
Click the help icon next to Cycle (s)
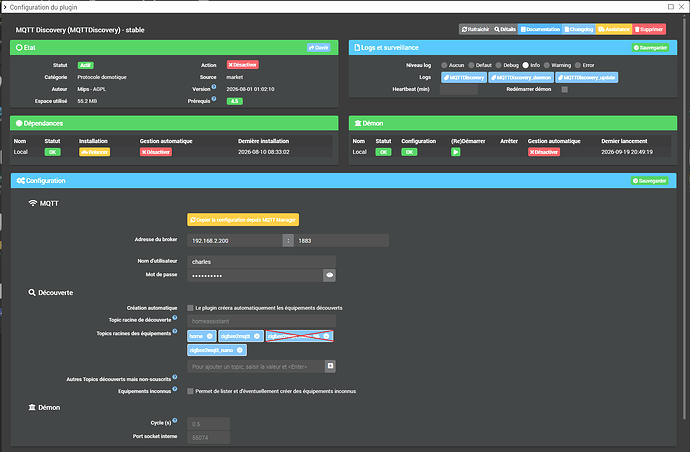click(175, 420)
